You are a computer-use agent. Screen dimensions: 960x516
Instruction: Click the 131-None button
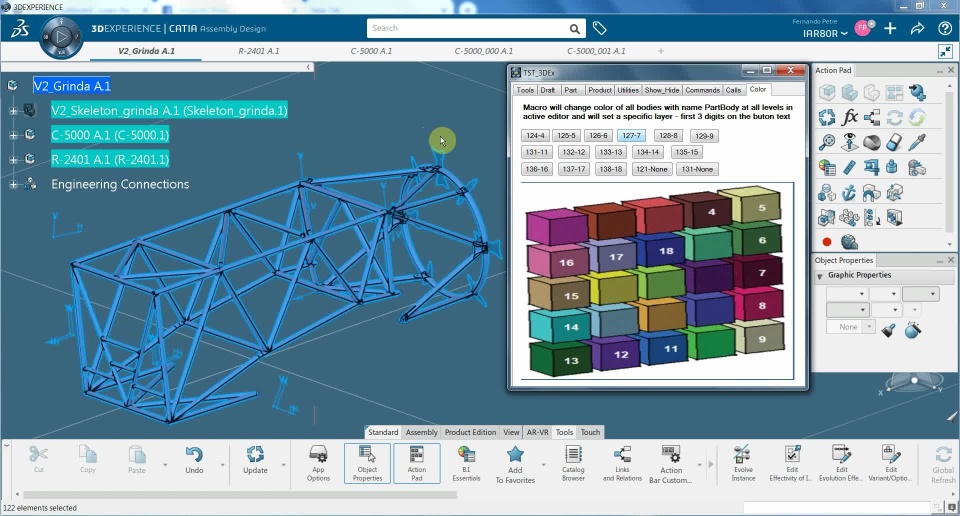pos(697,169)
